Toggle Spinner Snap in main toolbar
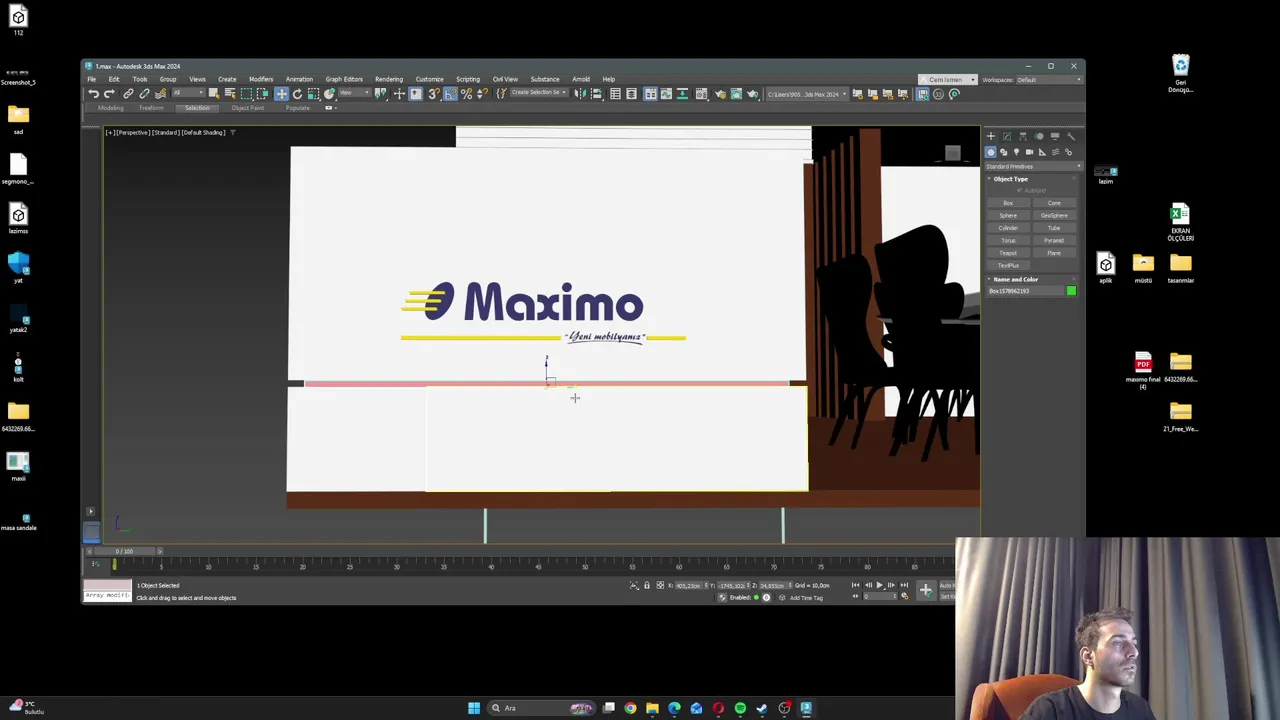1280x720 pixels. click(482, 94)
